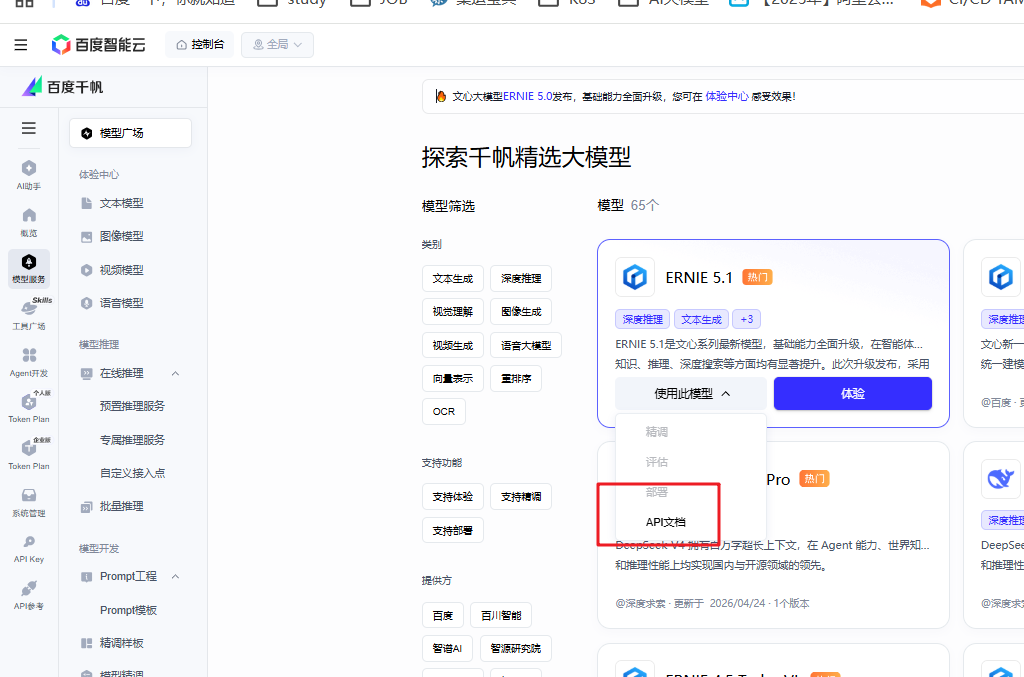1024x677 pixels.
Task: Open 预置推理服务
Action: [x=132, y=406]
